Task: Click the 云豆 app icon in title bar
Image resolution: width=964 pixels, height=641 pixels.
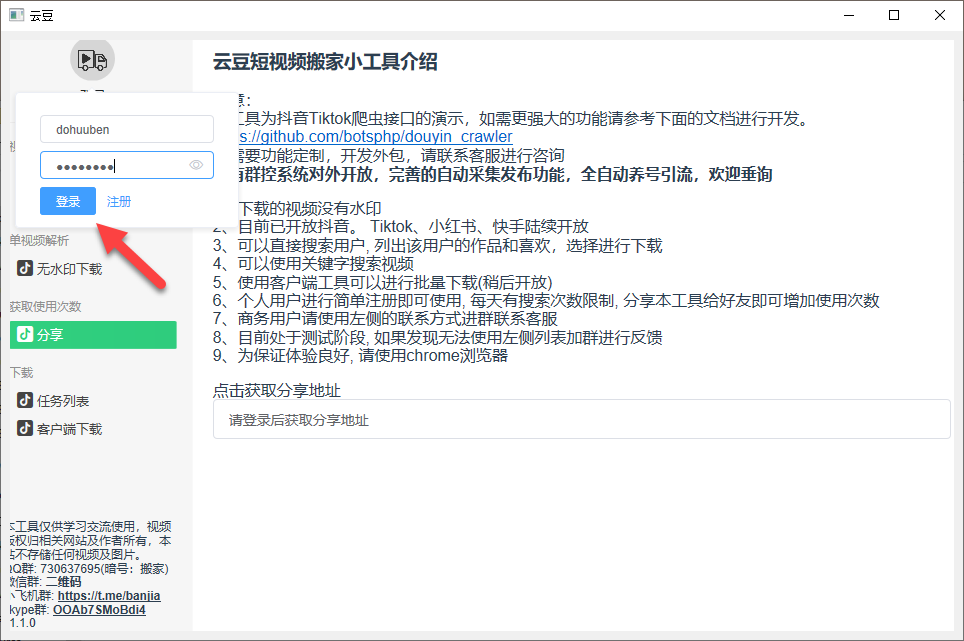Action: (17, 15)
